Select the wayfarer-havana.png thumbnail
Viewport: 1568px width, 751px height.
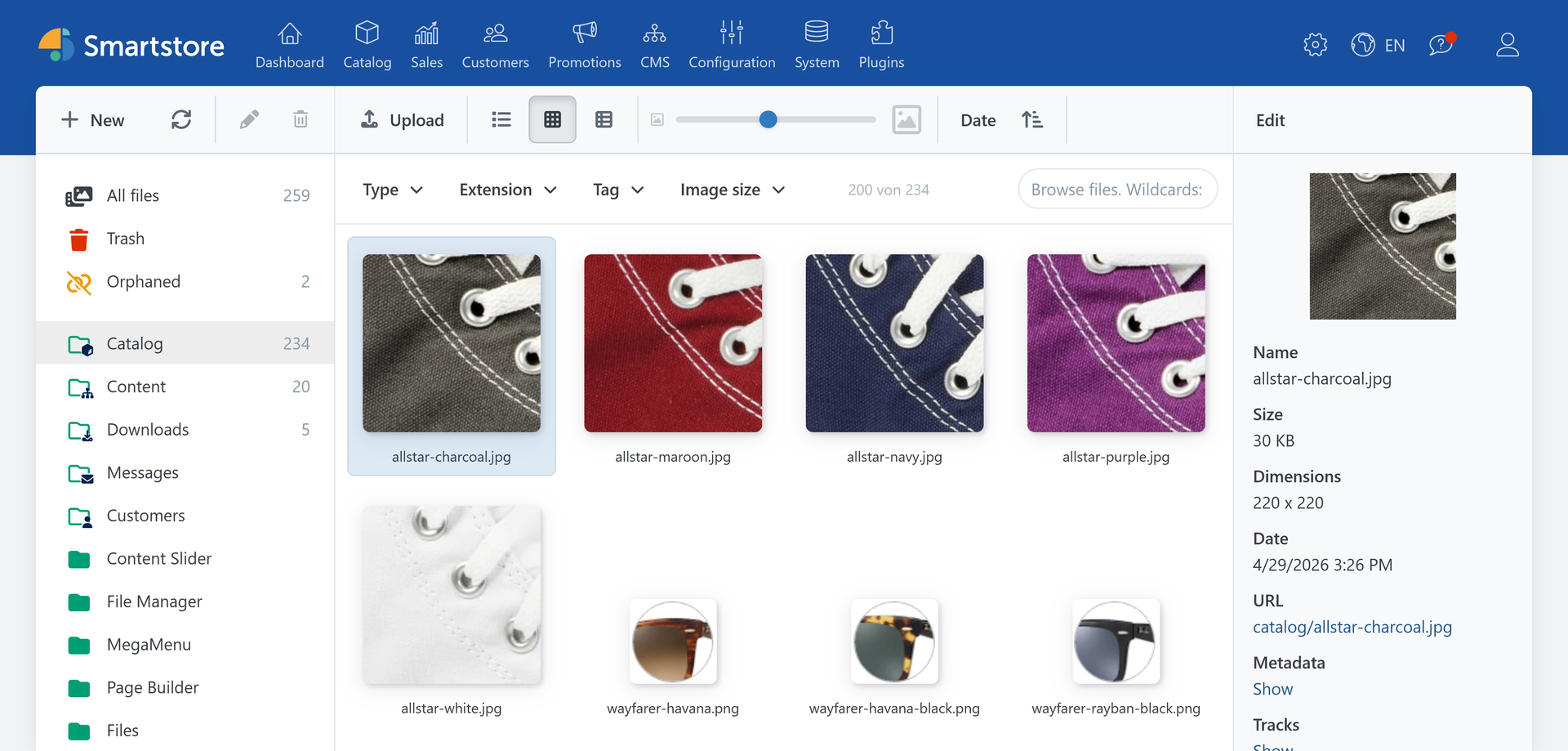click(673, 641)
